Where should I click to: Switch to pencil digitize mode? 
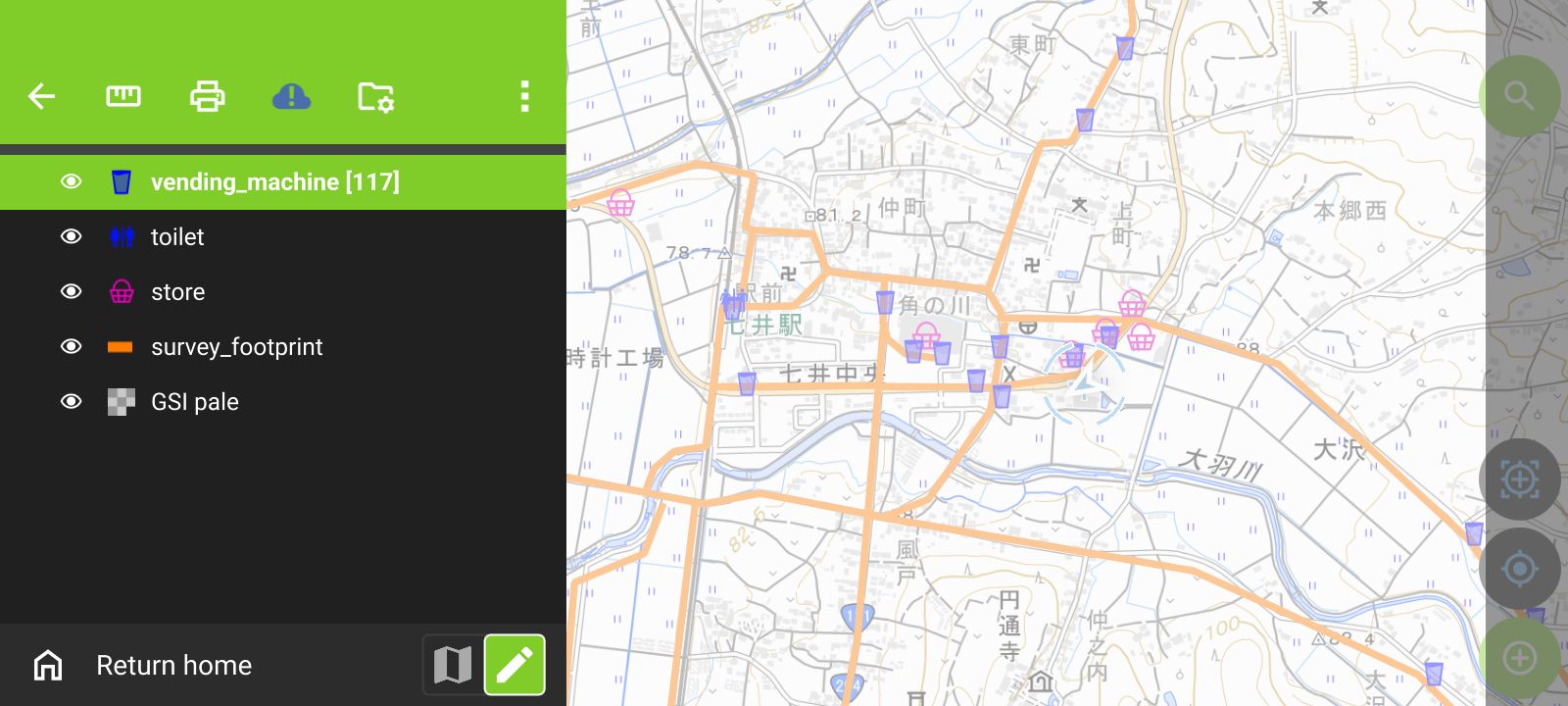[x=514, y=665]
